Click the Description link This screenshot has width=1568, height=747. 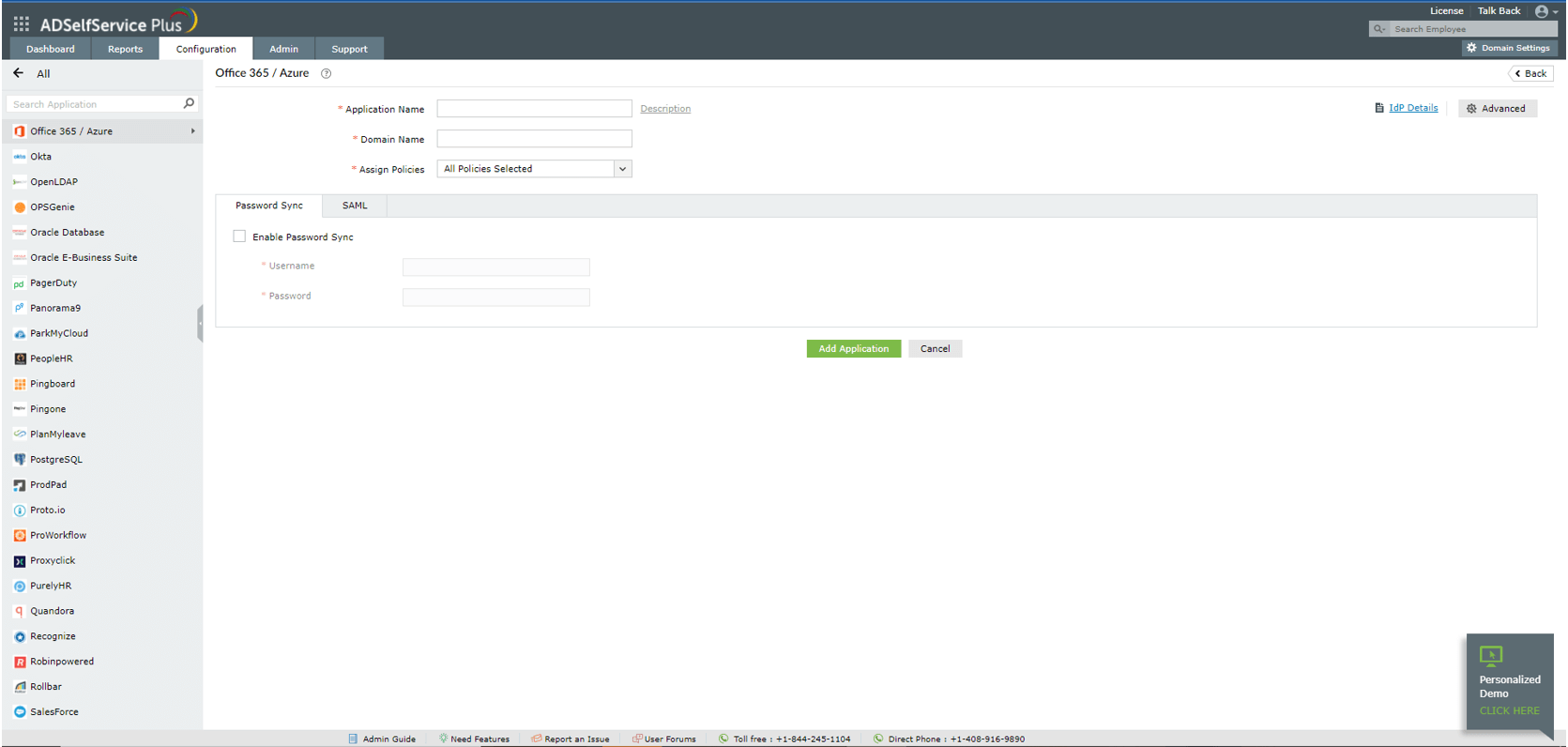(665, 109)
